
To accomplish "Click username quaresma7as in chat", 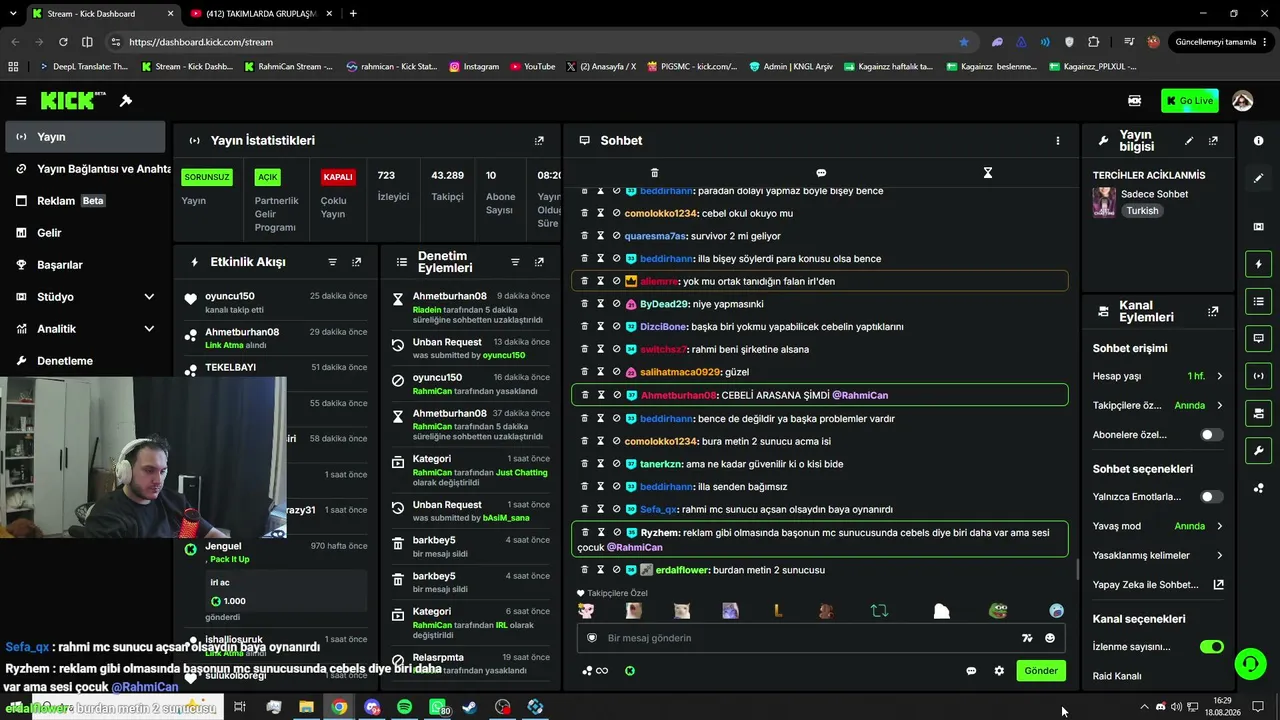I will tap(655, 236).
